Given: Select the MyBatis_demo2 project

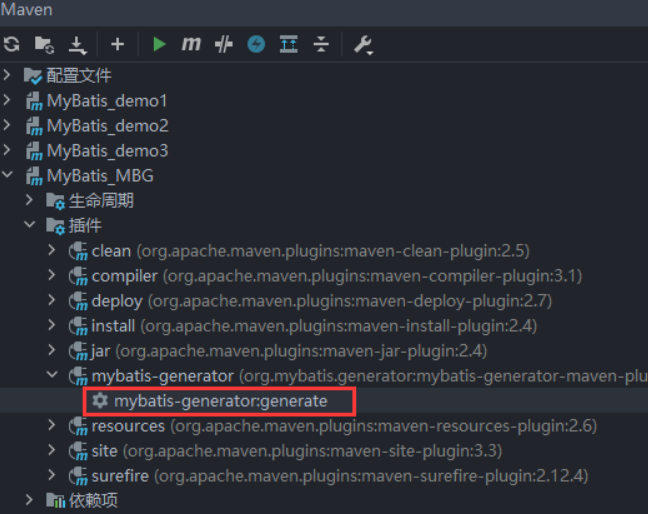Looking at the screenshot, I should tap(107, 126).
